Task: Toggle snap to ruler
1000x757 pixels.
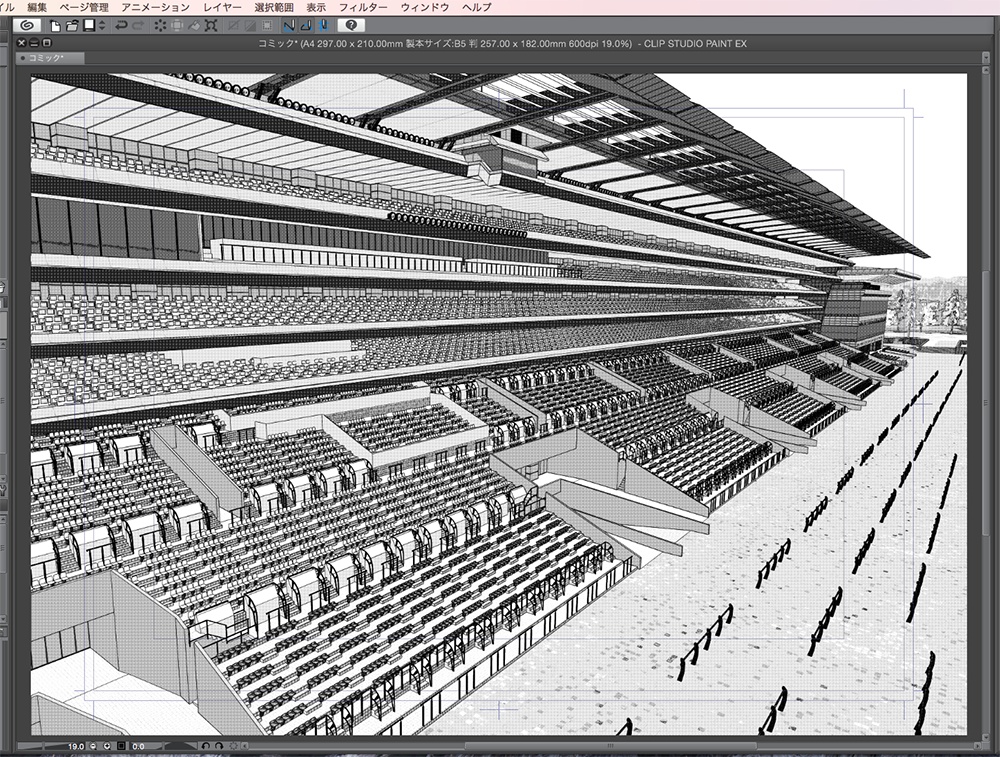Action: point(290,26)
